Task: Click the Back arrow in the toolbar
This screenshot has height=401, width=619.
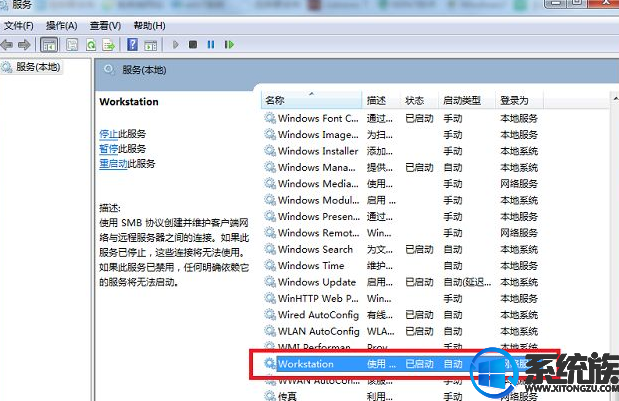Action: (7, 45)
